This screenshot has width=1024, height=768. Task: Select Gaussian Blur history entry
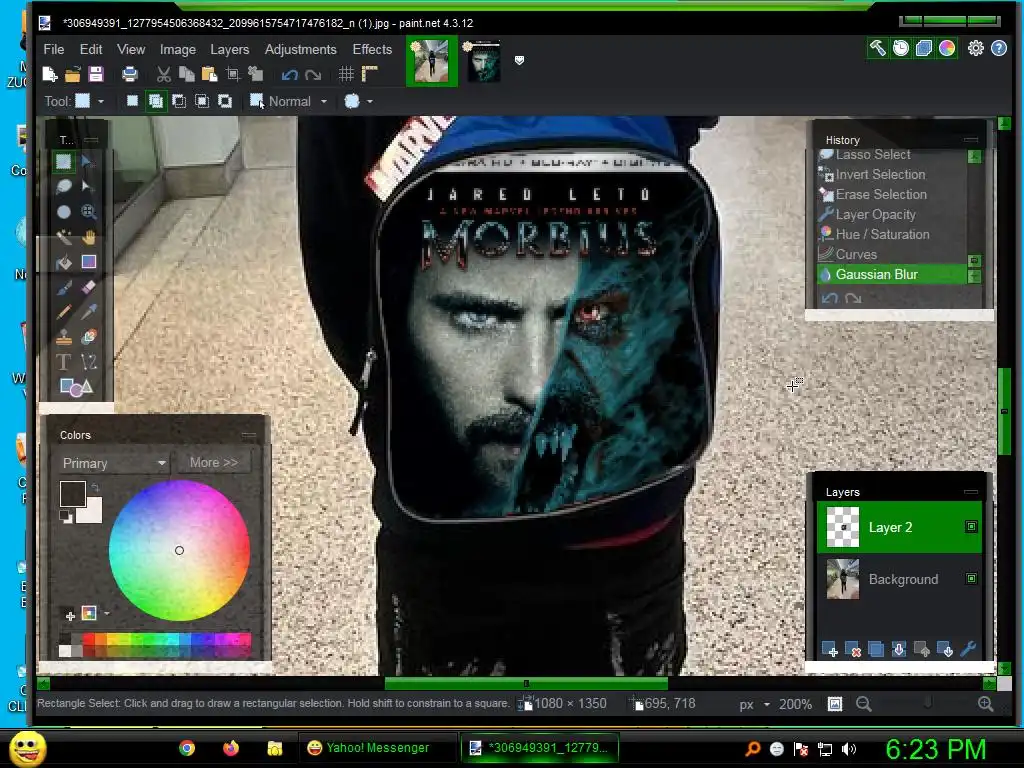(891, 274)
